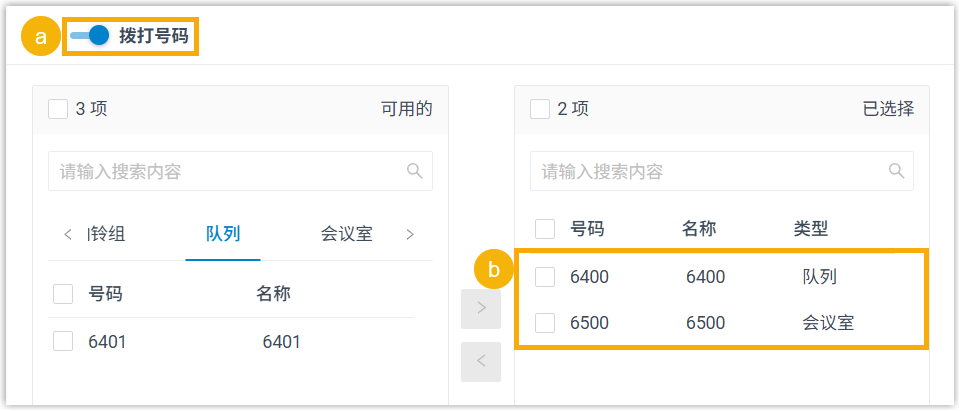Tick the checkbox for extension 6401
The height and width of the screenshot is (411, 960).
[63, 342]
